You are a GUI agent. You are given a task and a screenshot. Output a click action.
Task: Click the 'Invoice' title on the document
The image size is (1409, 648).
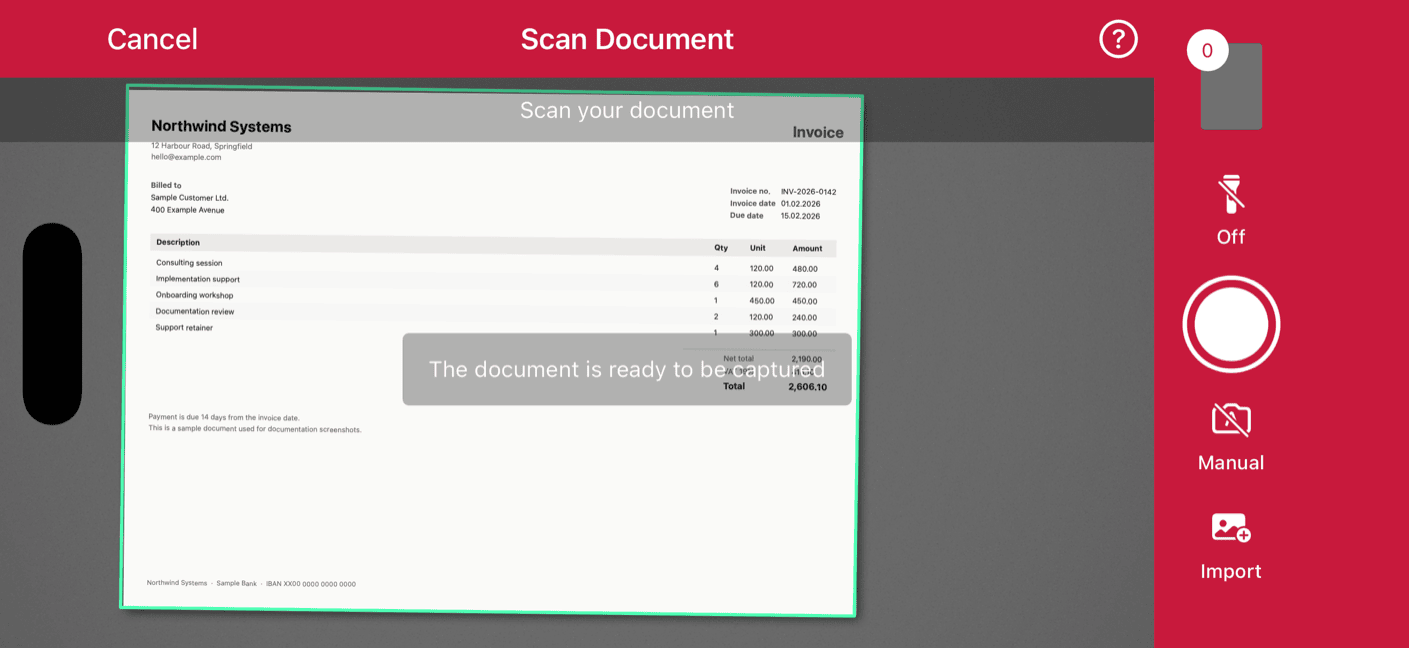818,132
